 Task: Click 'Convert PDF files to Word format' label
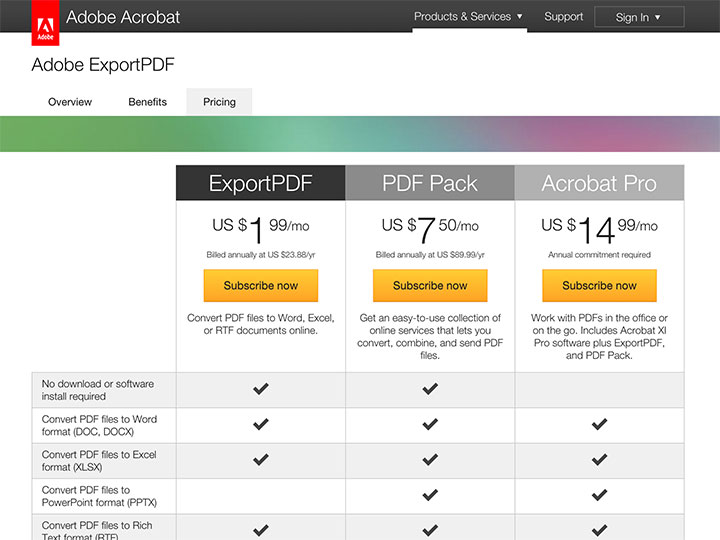[x=99, y=425]
